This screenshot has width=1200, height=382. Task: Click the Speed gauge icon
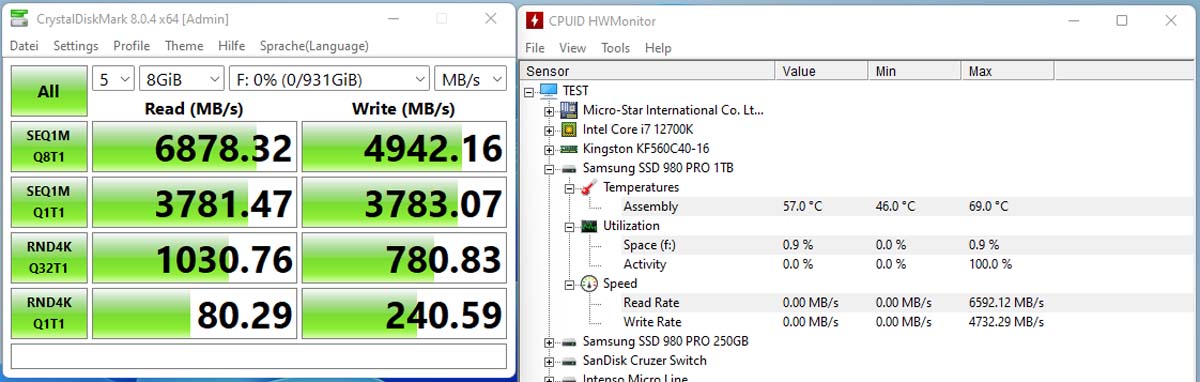[589, 284]
